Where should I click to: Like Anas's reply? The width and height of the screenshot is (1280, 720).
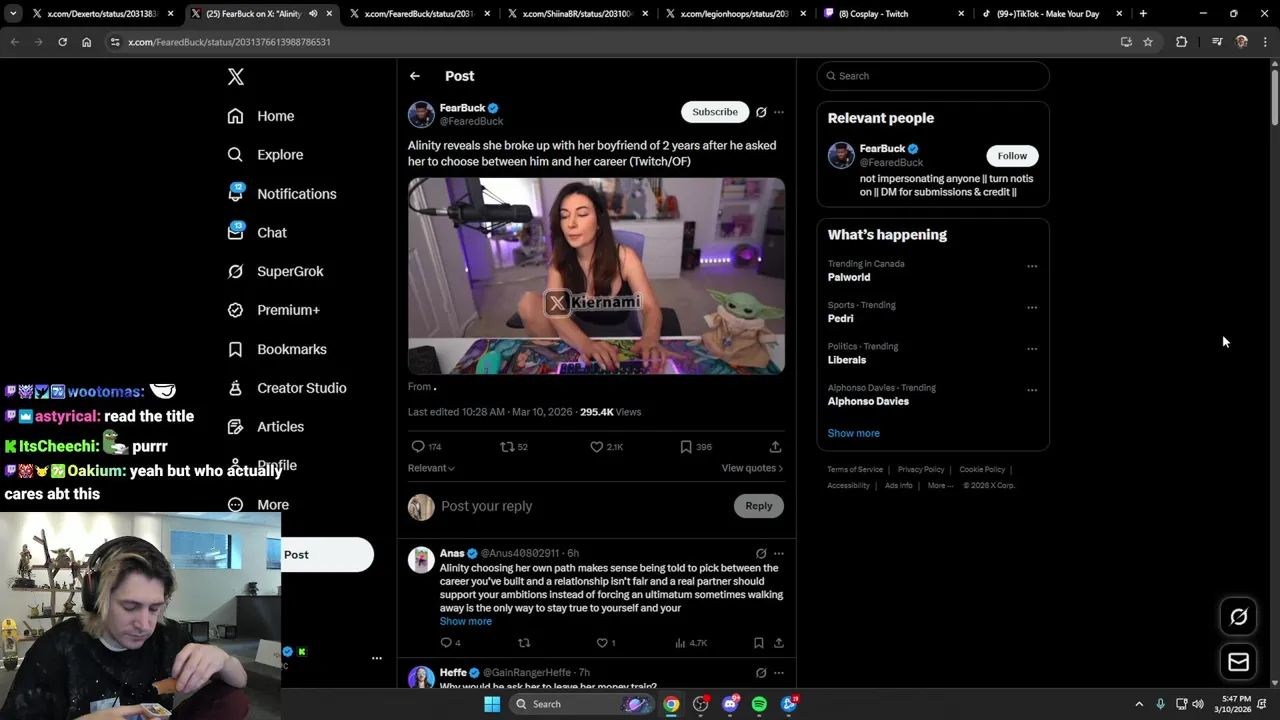(x=606, y=643)
